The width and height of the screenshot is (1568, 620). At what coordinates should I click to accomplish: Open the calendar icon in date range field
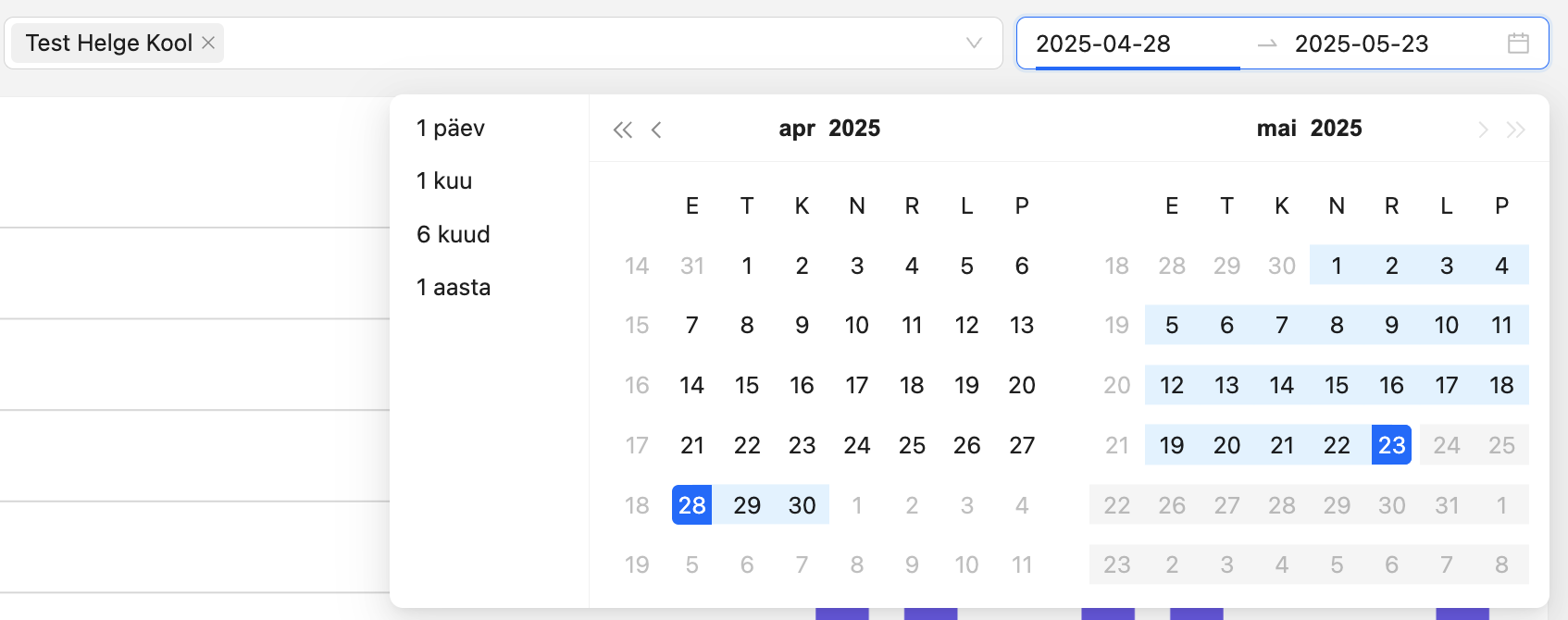[x=1518, y=43]
